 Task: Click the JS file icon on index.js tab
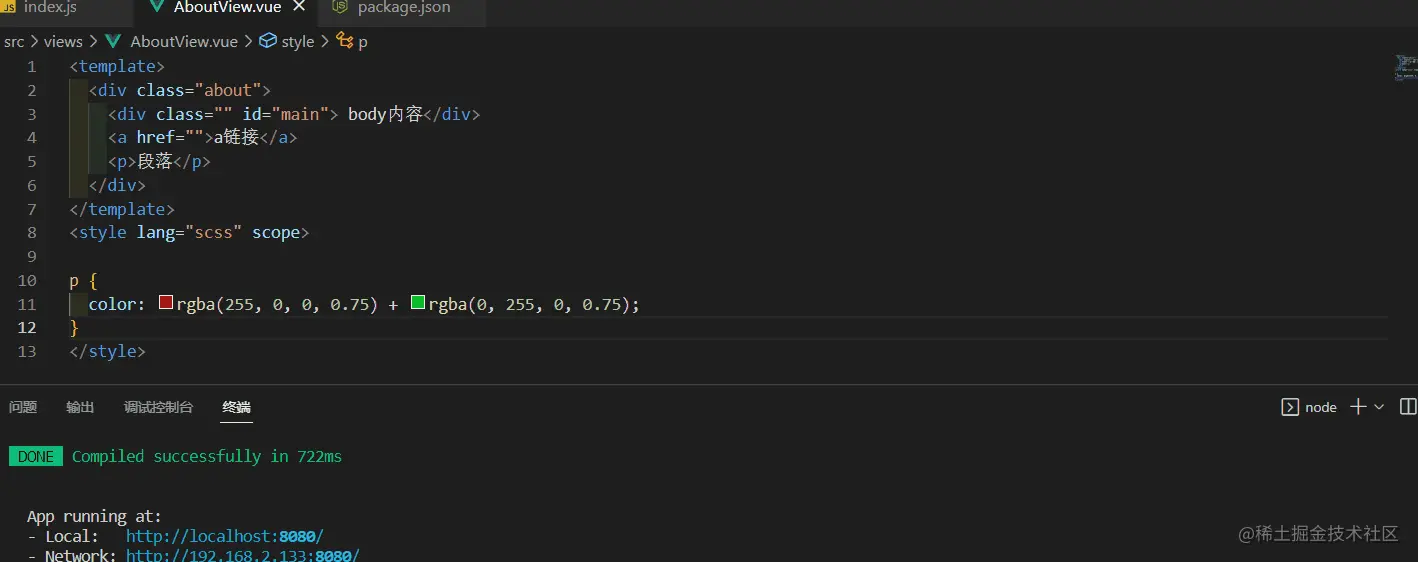coord(8,7)
